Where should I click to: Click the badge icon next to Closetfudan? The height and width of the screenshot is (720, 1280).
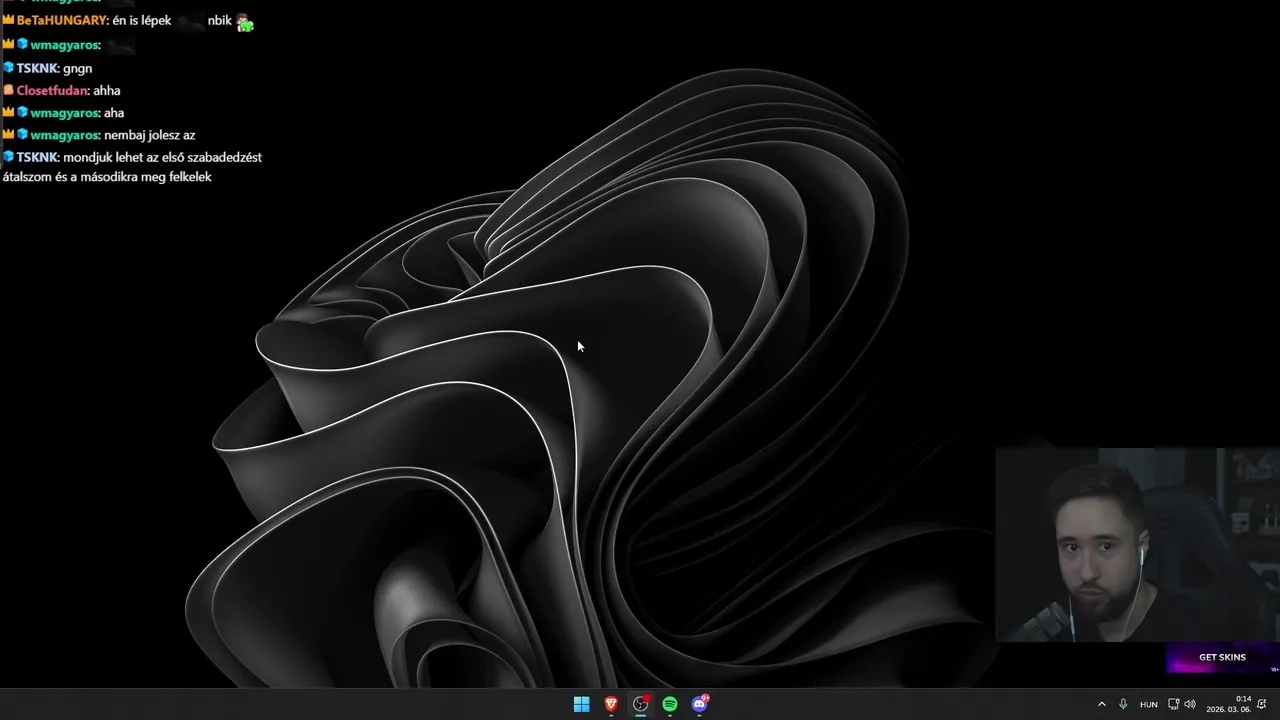point(8,90)
